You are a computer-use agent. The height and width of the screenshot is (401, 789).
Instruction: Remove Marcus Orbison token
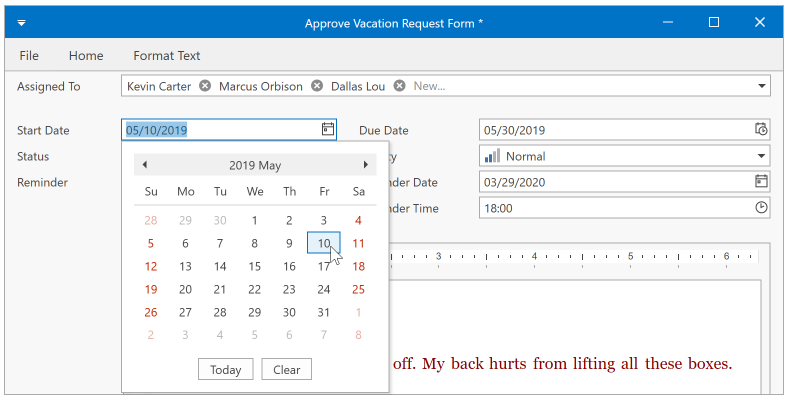(317, 86)
